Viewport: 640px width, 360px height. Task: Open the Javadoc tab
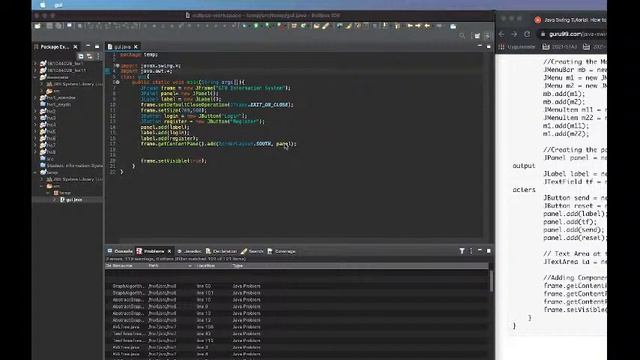coord(190,251)
